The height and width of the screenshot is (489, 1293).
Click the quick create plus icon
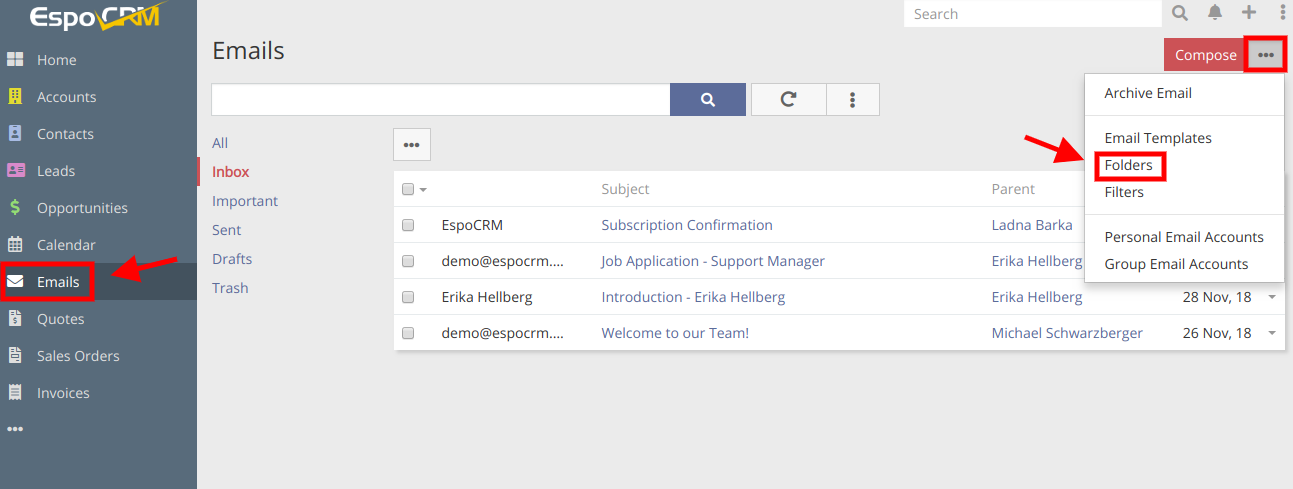coord(1248,13)
